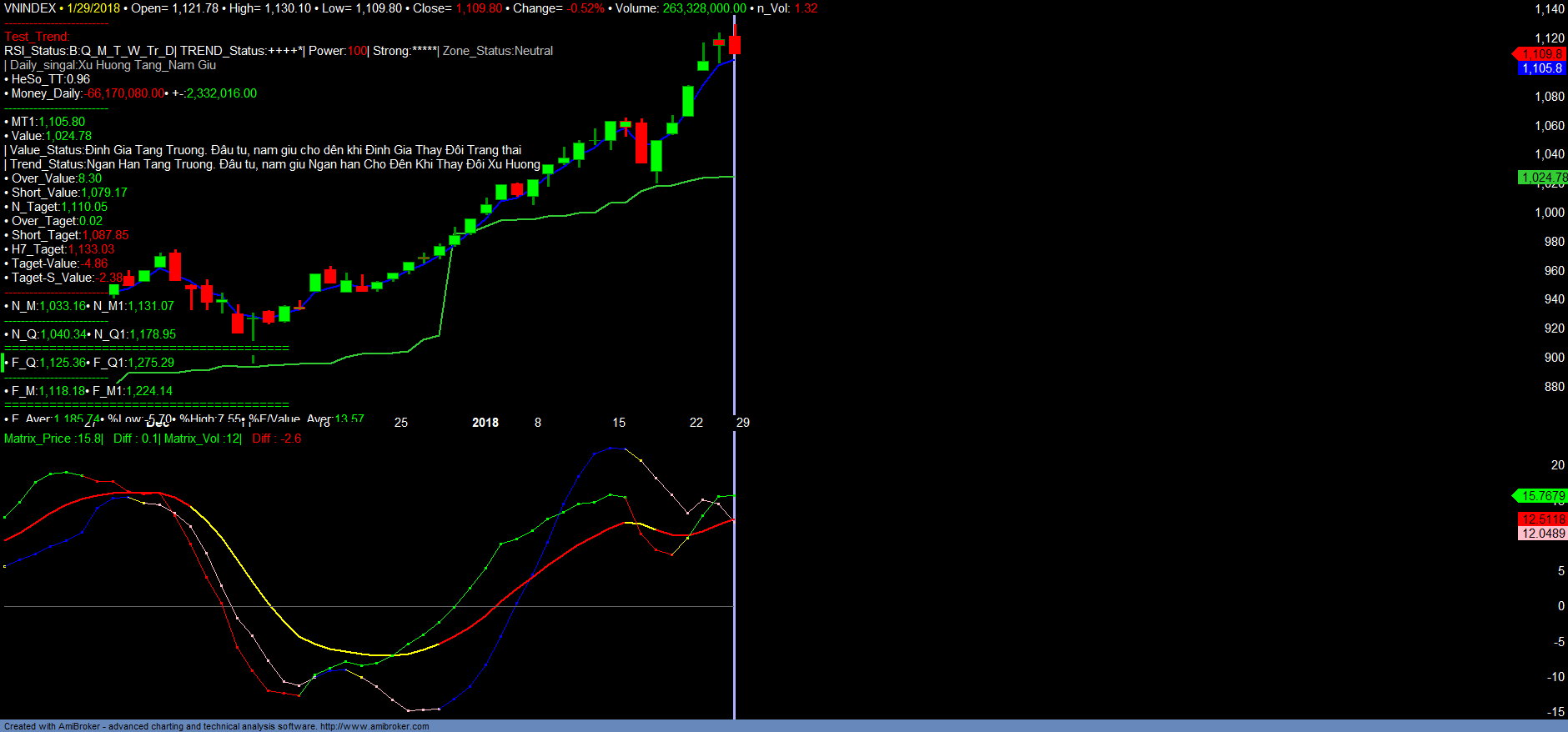Click the green 15.7679 indicator value tag
1568x732 pixels.
pos(1542,496)
